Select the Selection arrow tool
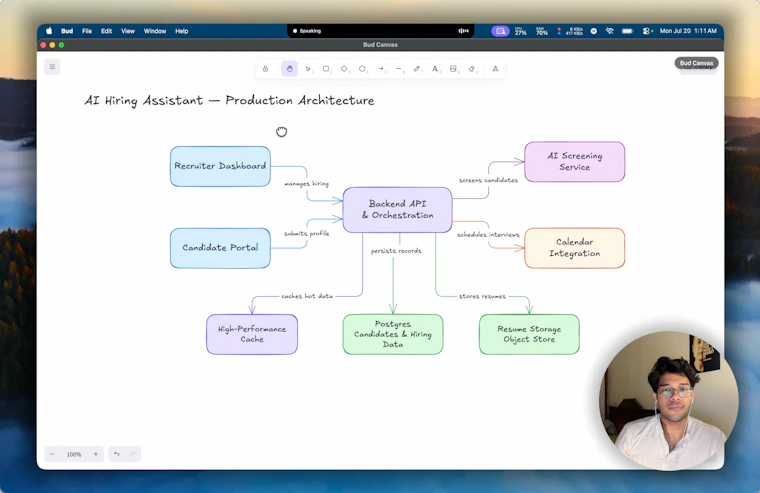The image size is (760, 493). tap(308, 69)
